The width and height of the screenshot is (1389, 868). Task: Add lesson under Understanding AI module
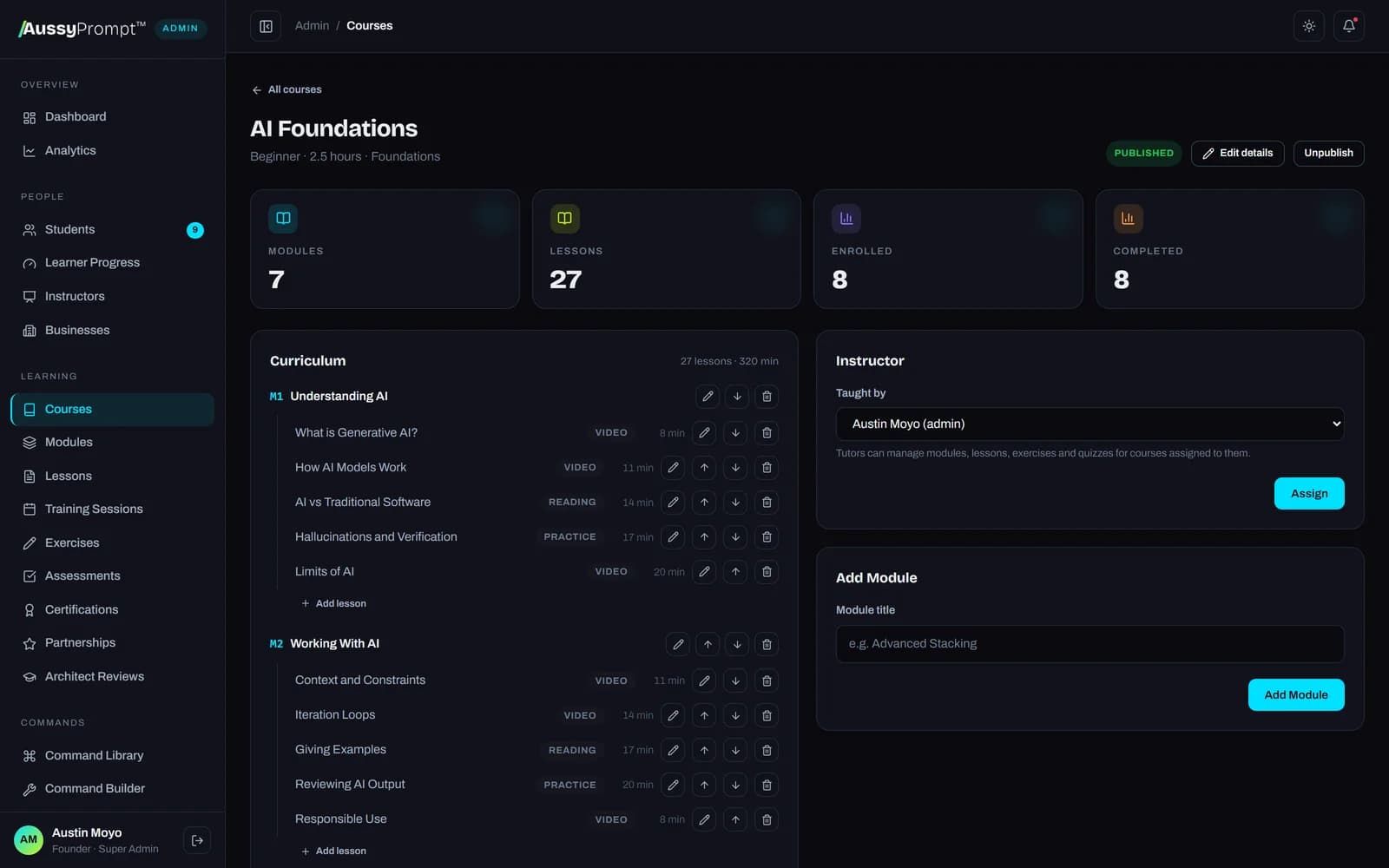(x=333, y=603)
